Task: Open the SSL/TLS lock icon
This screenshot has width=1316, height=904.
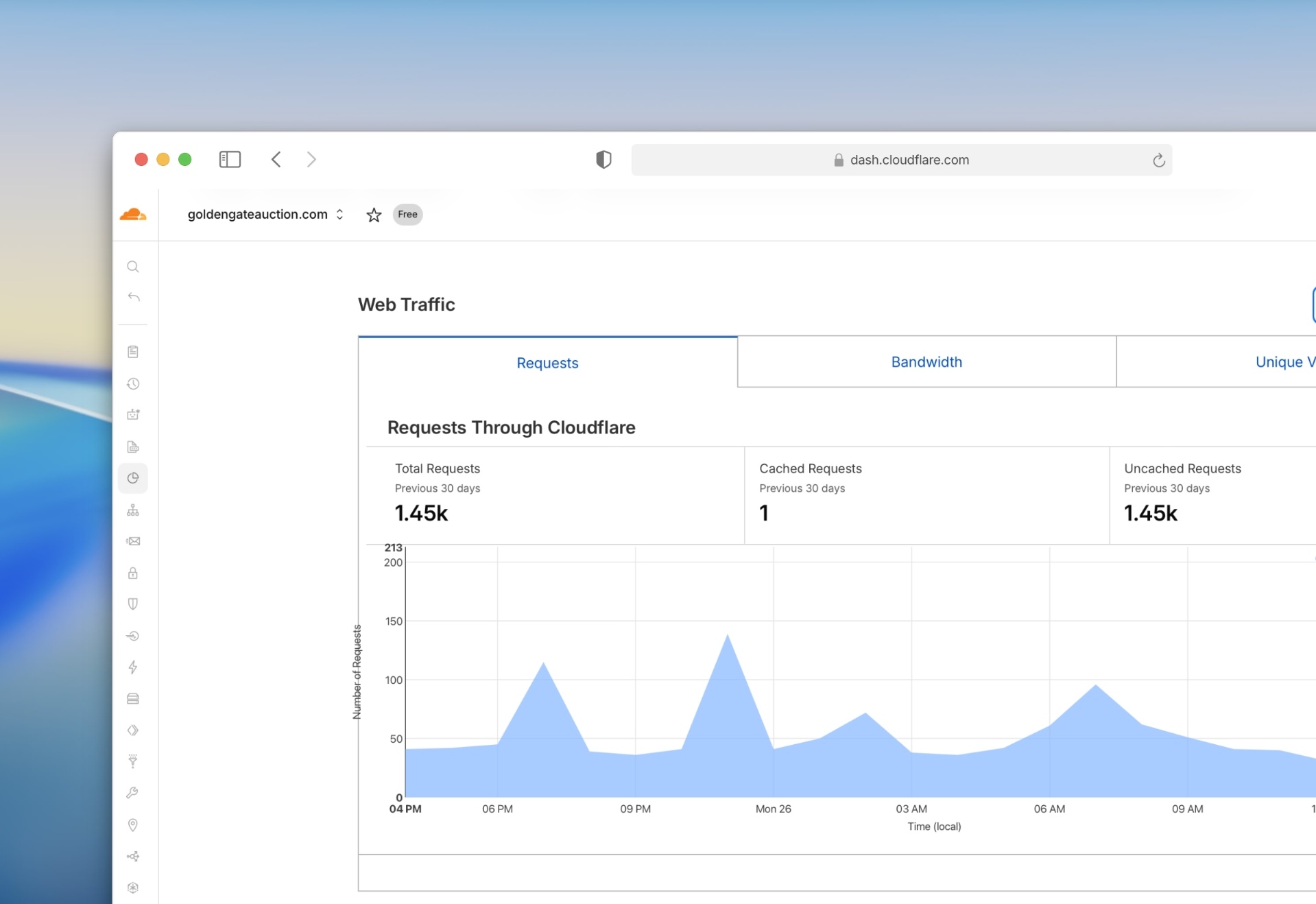Action: [133, 573]
